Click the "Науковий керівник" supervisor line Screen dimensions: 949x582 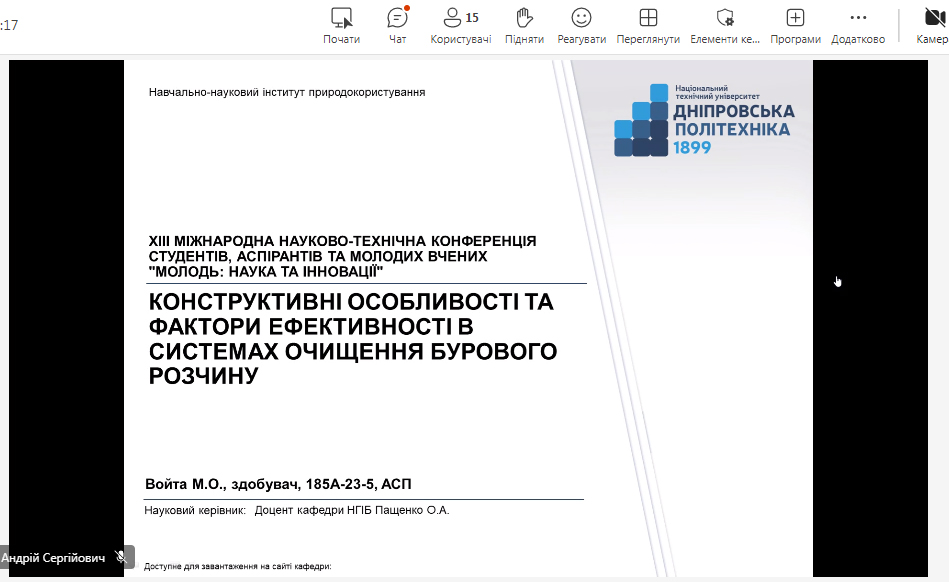click(x=297, y=510)
